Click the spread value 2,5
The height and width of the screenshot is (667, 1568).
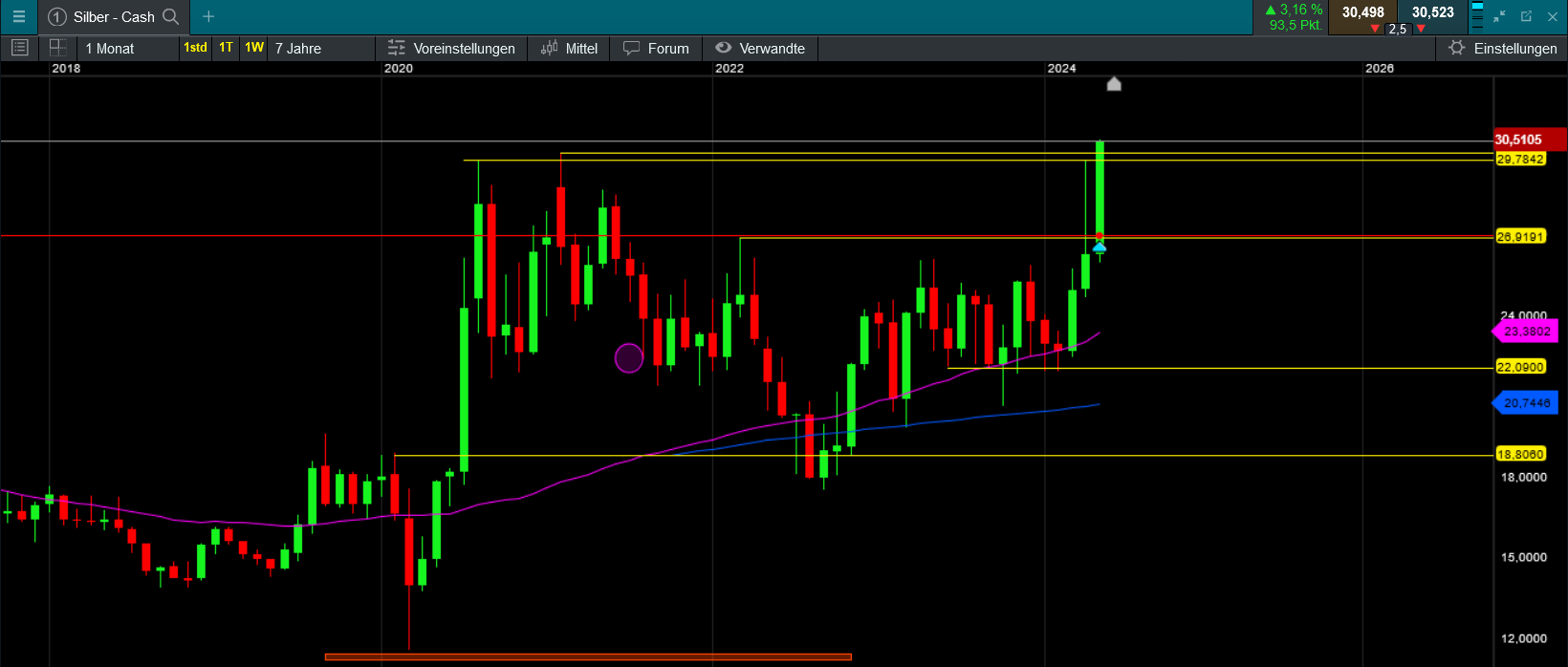[1398, 29]
